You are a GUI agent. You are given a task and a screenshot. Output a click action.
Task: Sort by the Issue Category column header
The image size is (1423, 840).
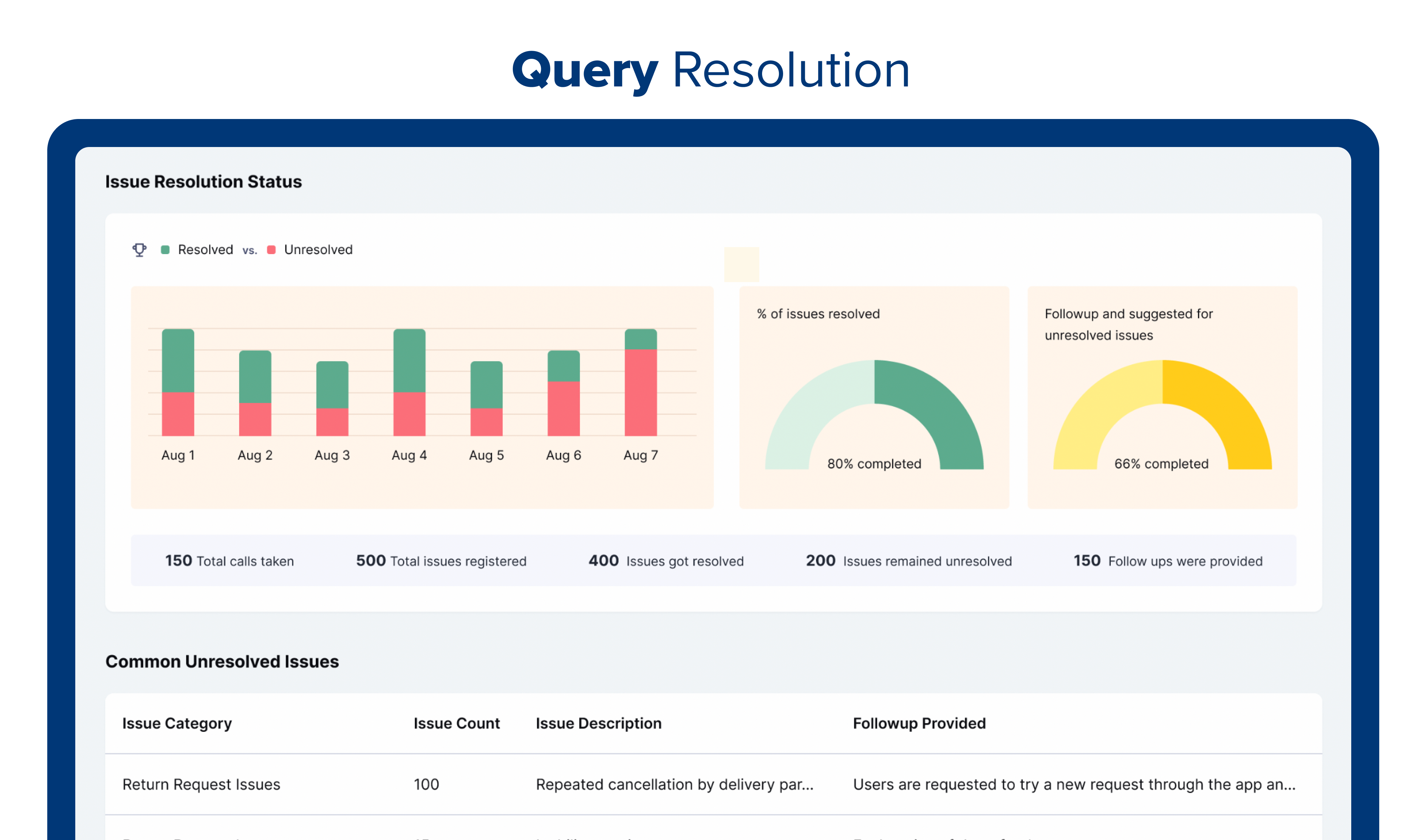coord(177,723)
